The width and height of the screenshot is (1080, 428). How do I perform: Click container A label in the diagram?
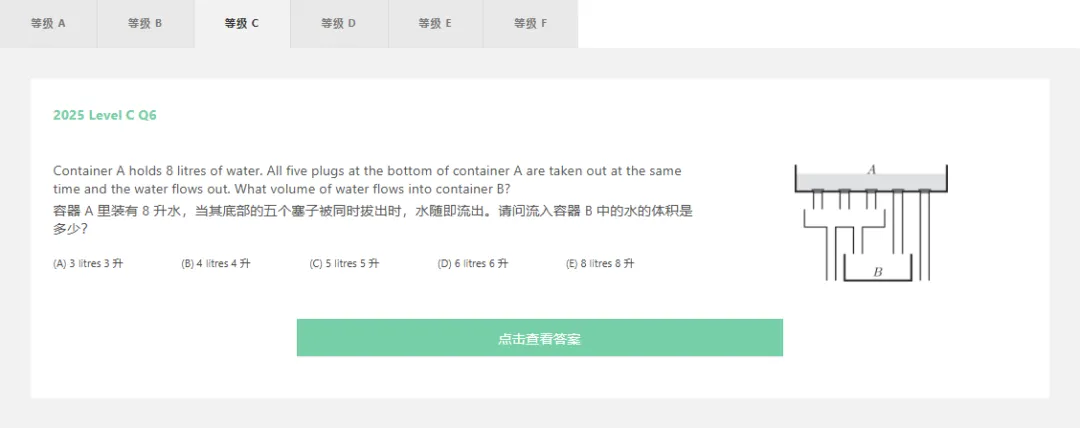(871, 170)
